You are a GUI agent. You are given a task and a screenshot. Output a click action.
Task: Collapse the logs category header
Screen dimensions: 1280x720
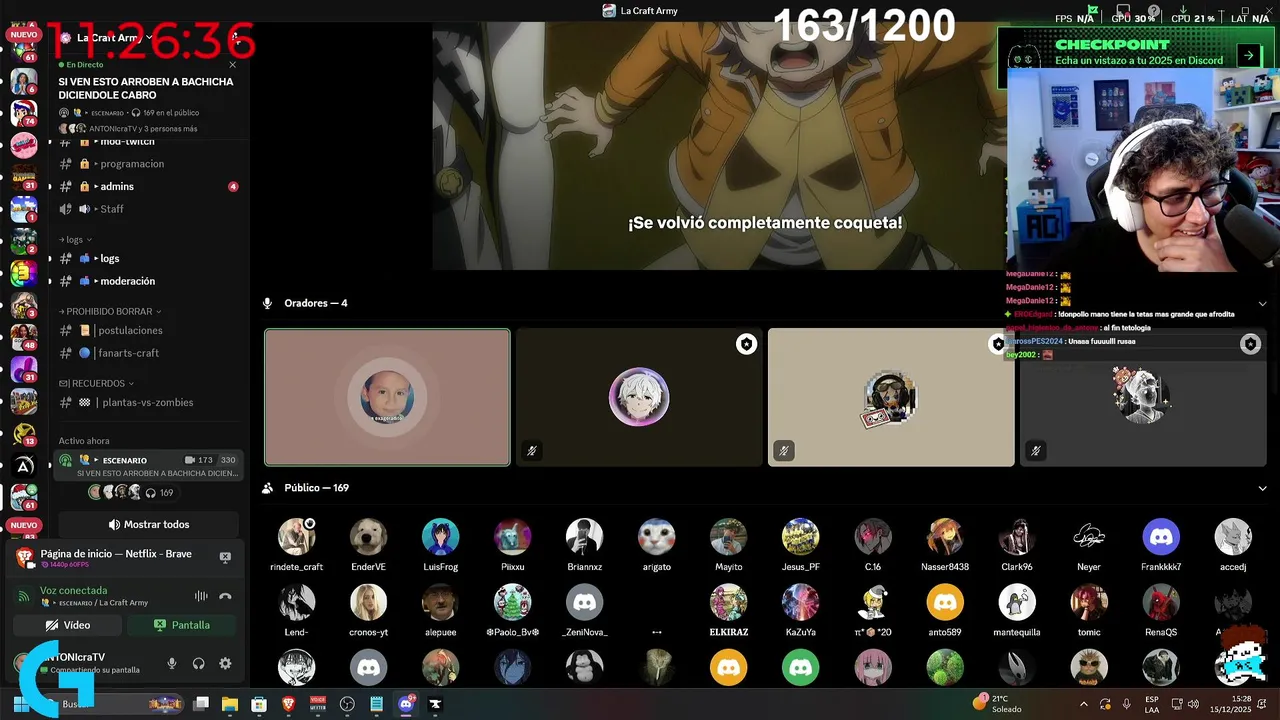point(75,240)
